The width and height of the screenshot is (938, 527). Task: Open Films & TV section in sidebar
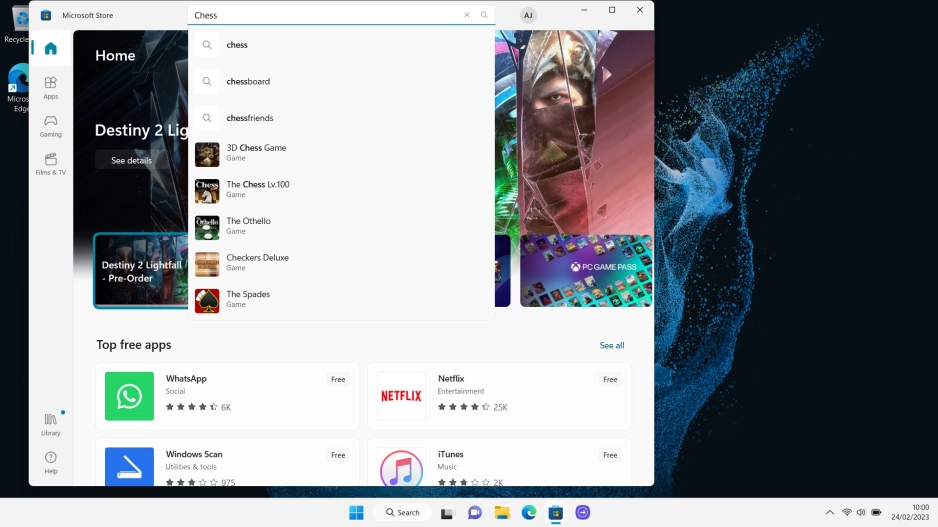click(x=51, y=164)
